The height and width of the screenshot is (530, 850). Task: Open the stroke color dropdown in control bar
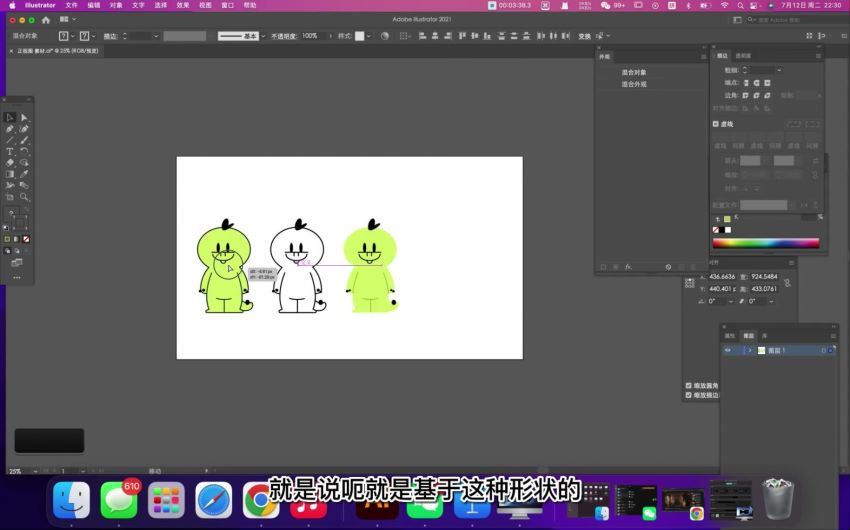(93, 36)
